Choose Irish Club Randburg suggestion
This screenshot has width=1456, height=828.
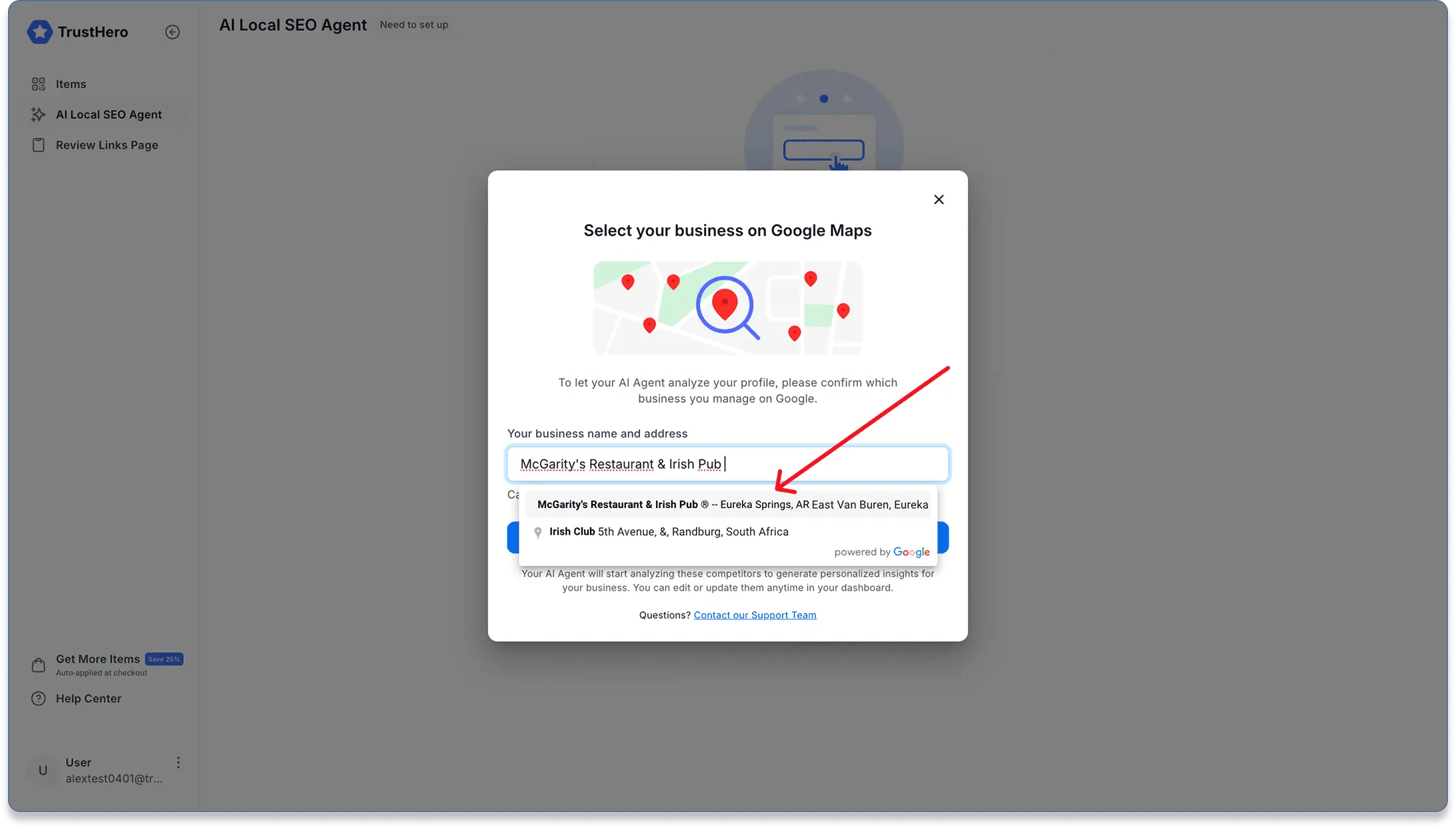[x=668, y=532]
